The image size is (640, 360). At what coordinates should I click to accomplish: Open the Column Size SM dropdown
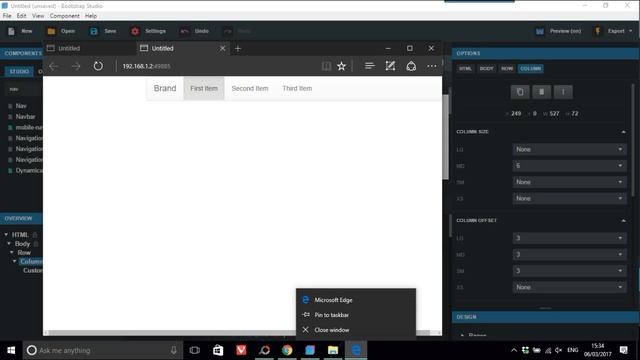point(569,182)
